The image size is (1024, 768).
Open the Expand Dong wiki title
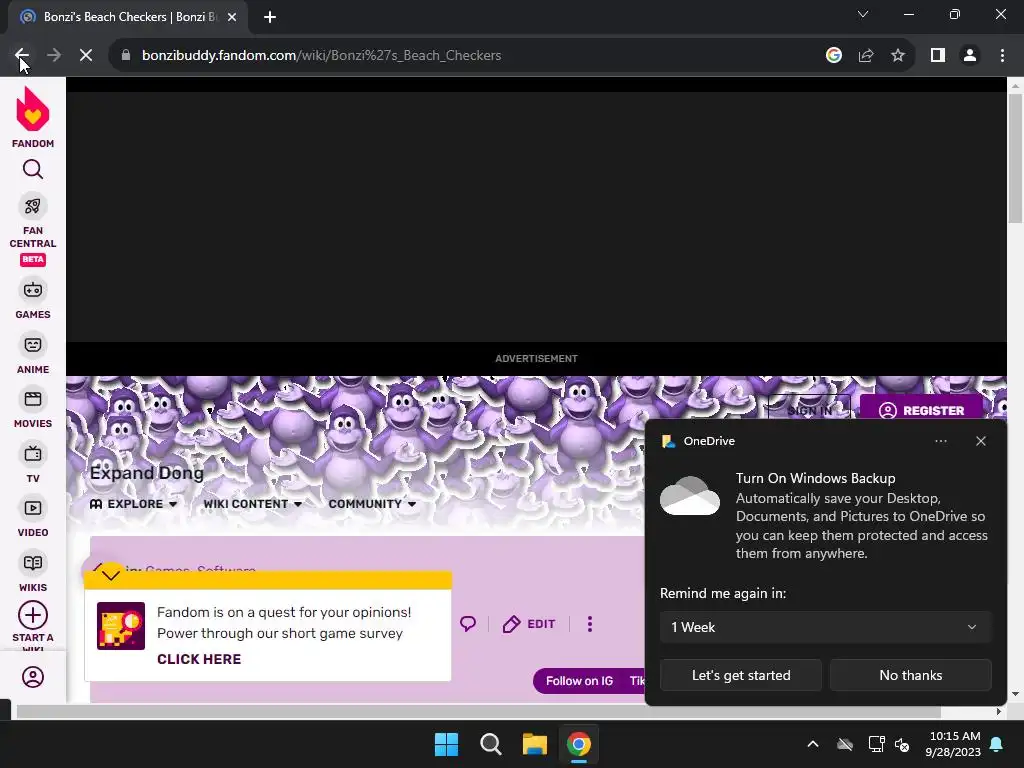coord(147,473)
